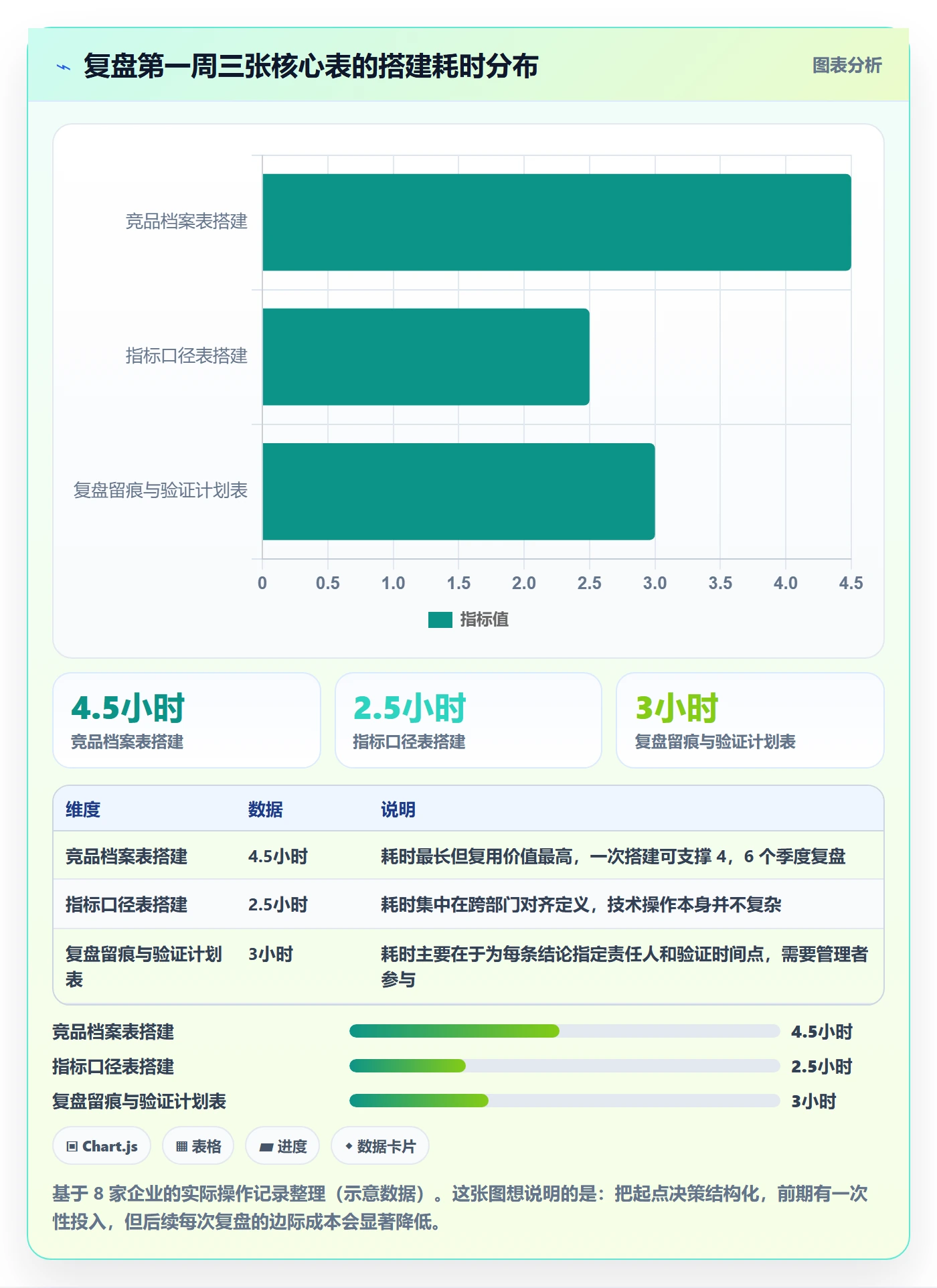937x1288 pixels.
Task: Click the chart title 复盘第一周三张核心表的搭建耗时分布
Action: 311,66
